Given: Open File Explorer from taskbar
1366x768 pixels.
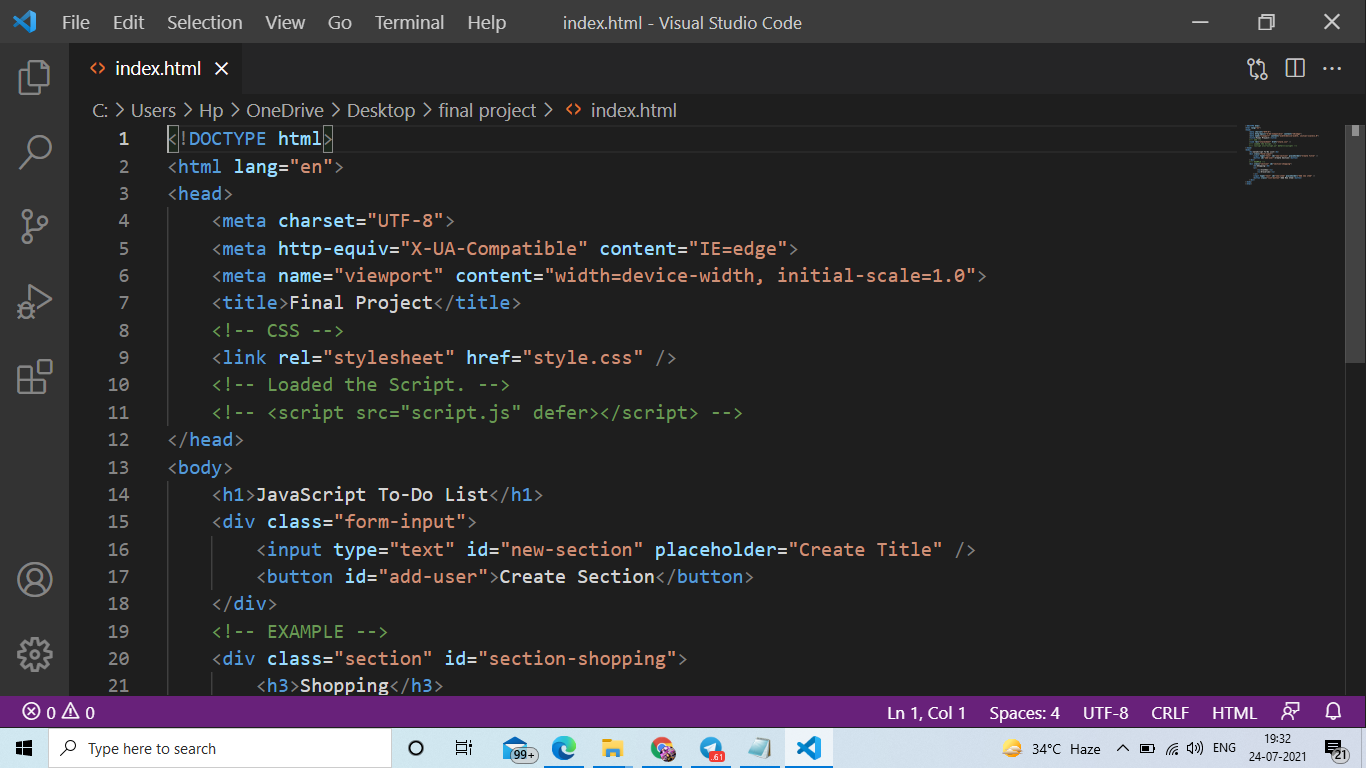Looking at the screenshot, I should tap(612, 748).
